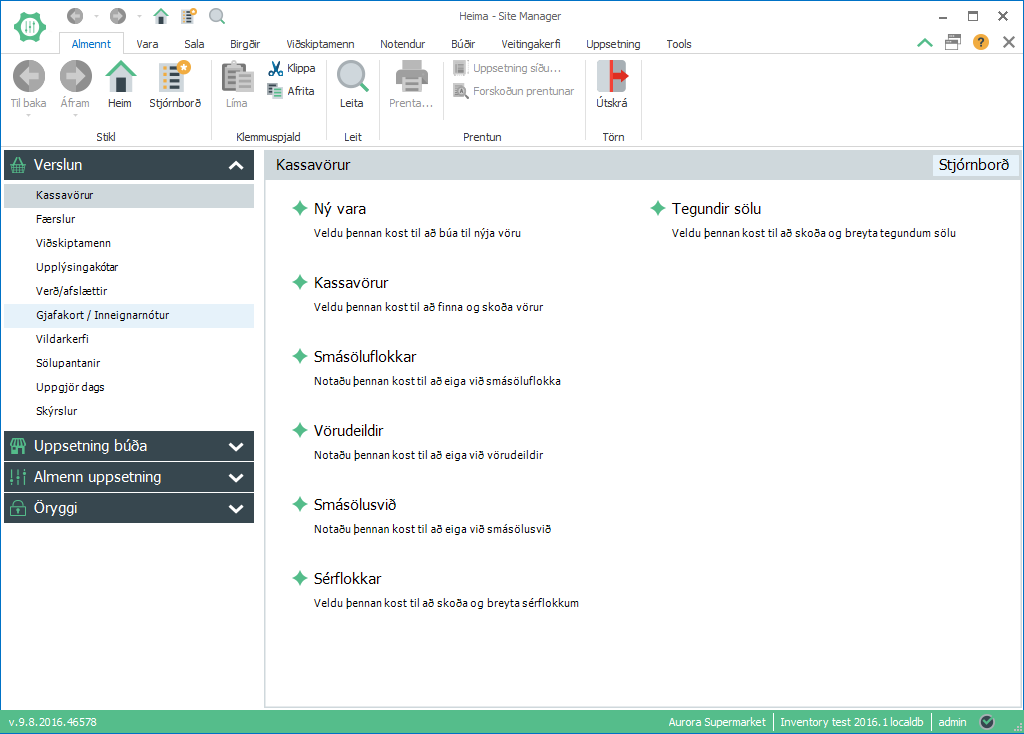The width and height of the screenshot is (1024, 734).
Task: Click the Stjórnborð button in content header
Action: click(973, 165)
